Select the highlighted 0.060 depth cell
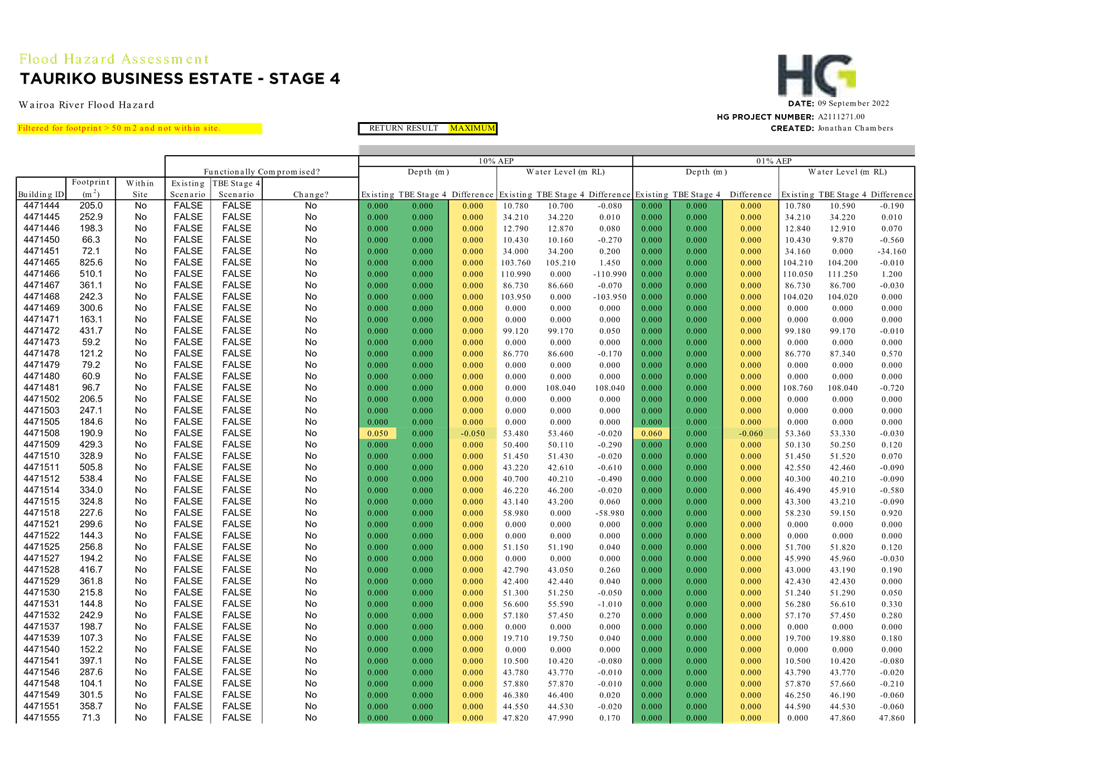This screenshot has width=1108, height=783. click(652, 433)
